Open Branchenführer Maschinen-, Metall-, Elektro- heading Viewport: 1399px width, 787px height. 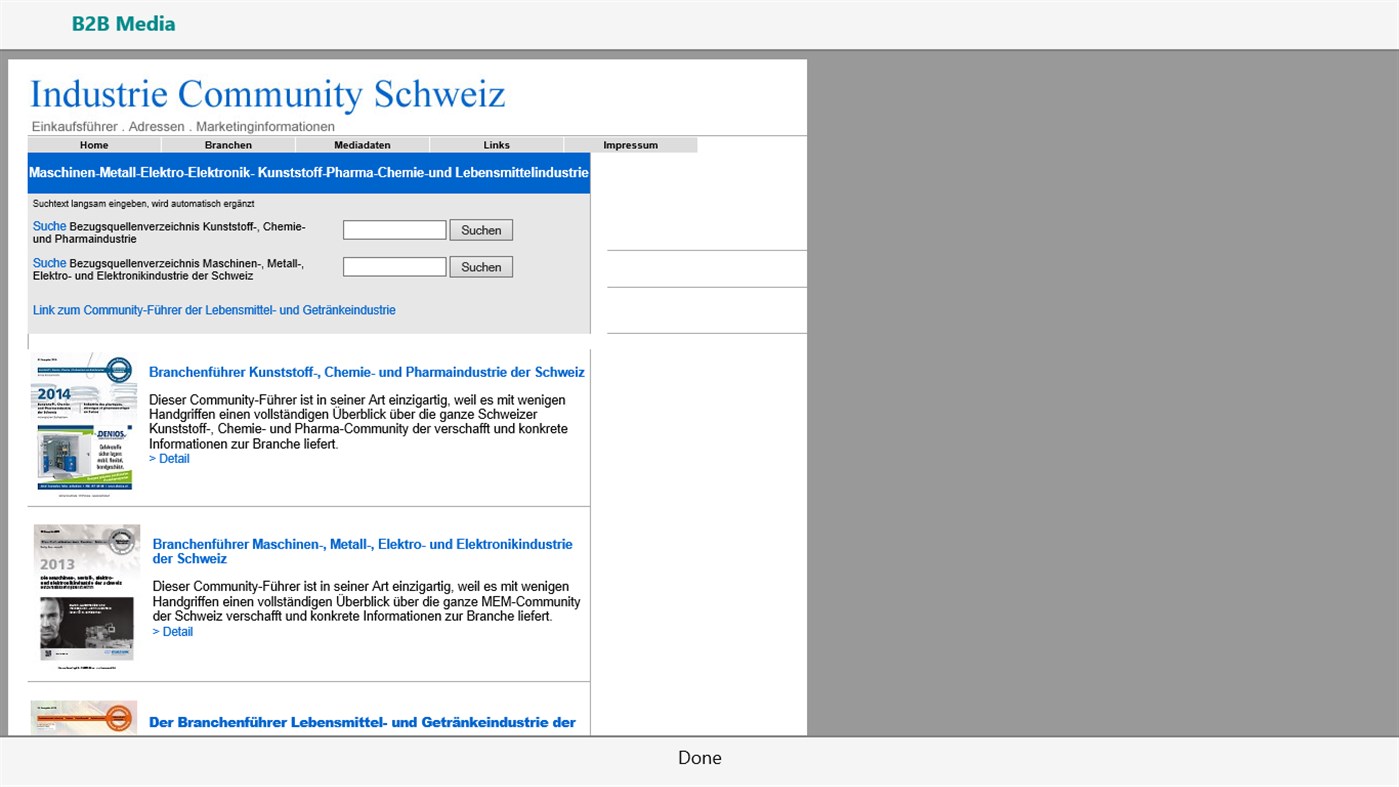tap(362, 551)
